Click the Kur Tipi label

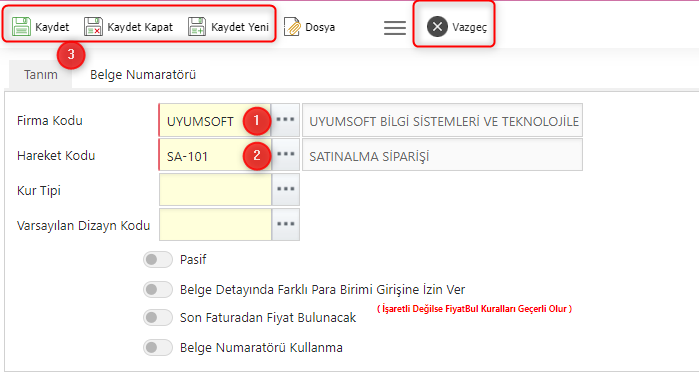click(39, 191)
